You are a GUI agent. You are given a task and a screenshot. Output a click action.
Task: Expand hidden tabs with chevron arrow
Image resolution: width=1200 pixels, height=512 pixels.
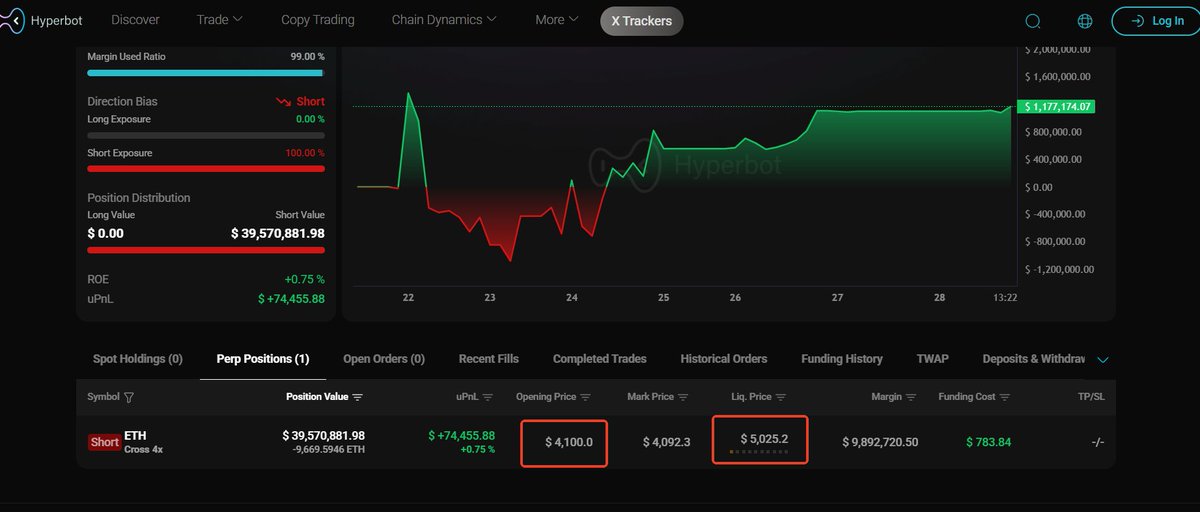(x=1103, y=360)
